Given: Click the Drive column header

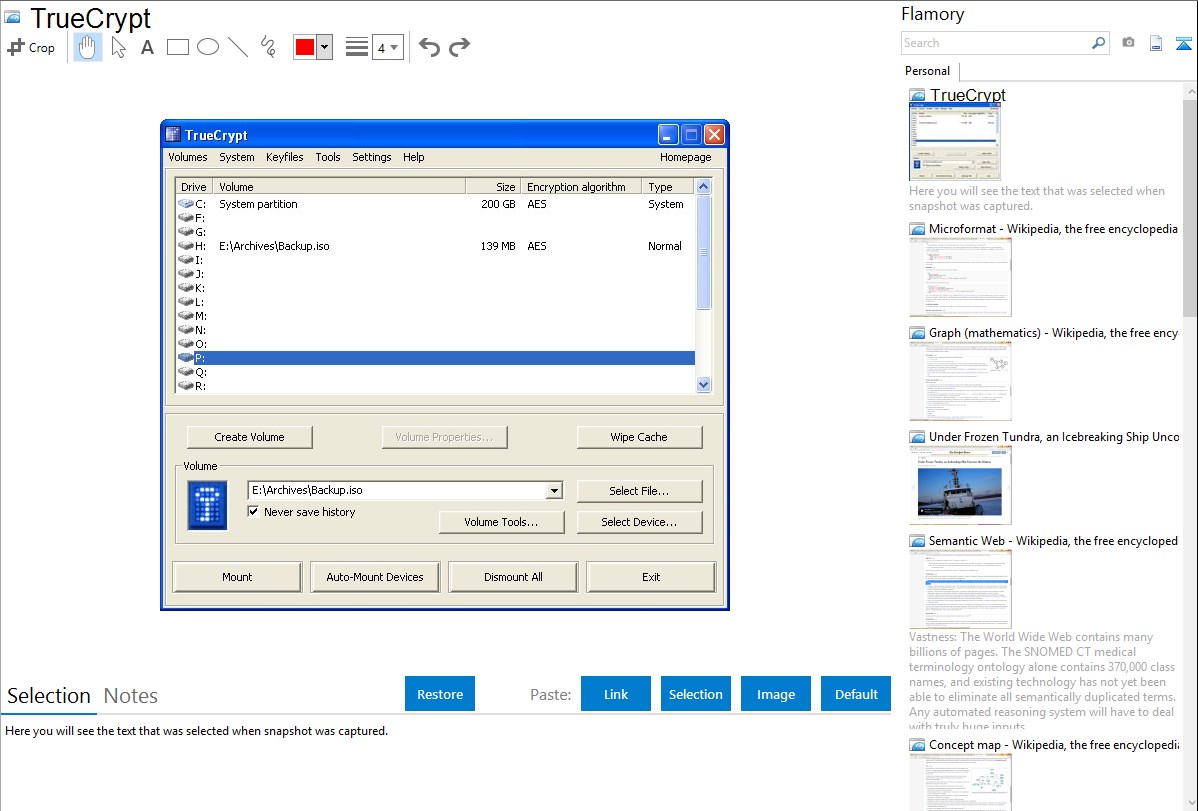Looking at the screenshot, I should (194, 187).
